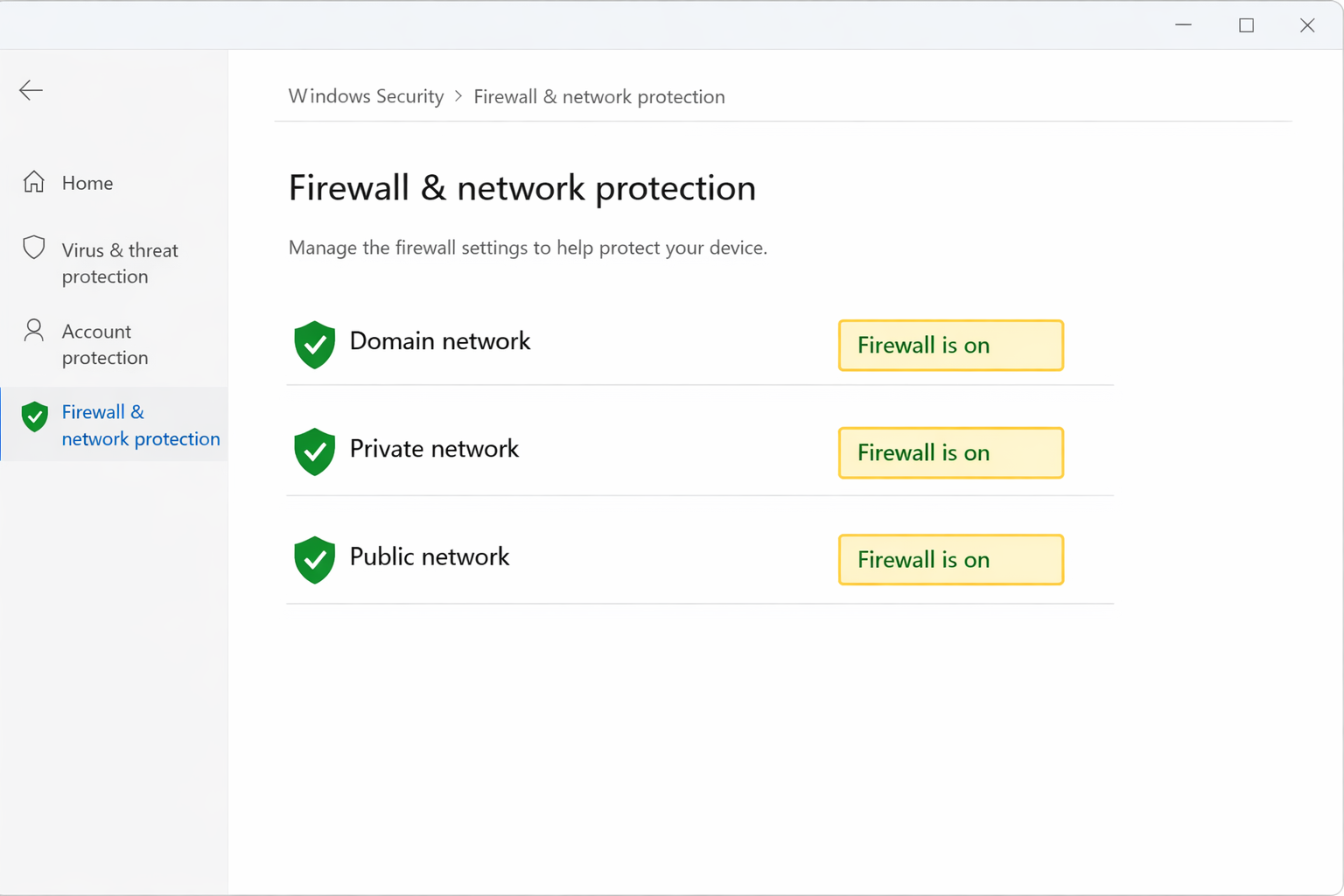
Task: Open the Public network settings
Action: coord(430,556)
